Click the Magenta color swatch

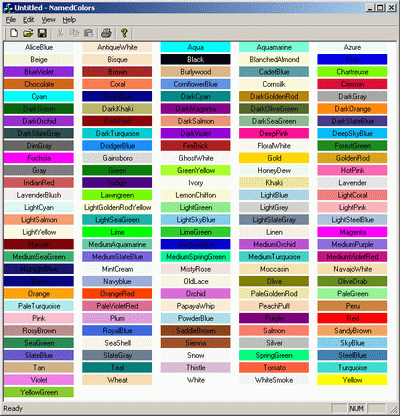[352, 232]
